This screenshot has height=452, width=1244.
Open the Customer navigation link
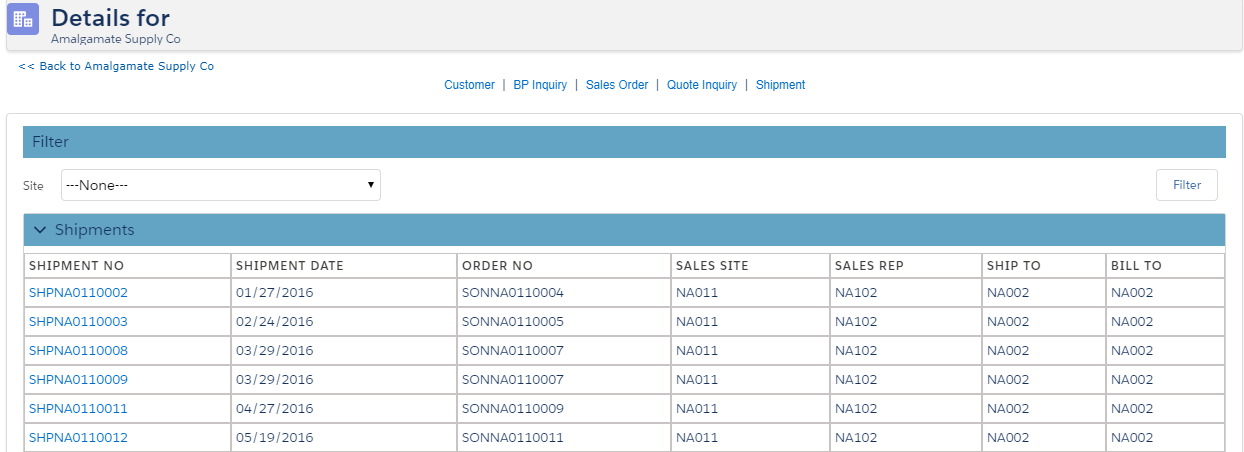tap(469, 85)
